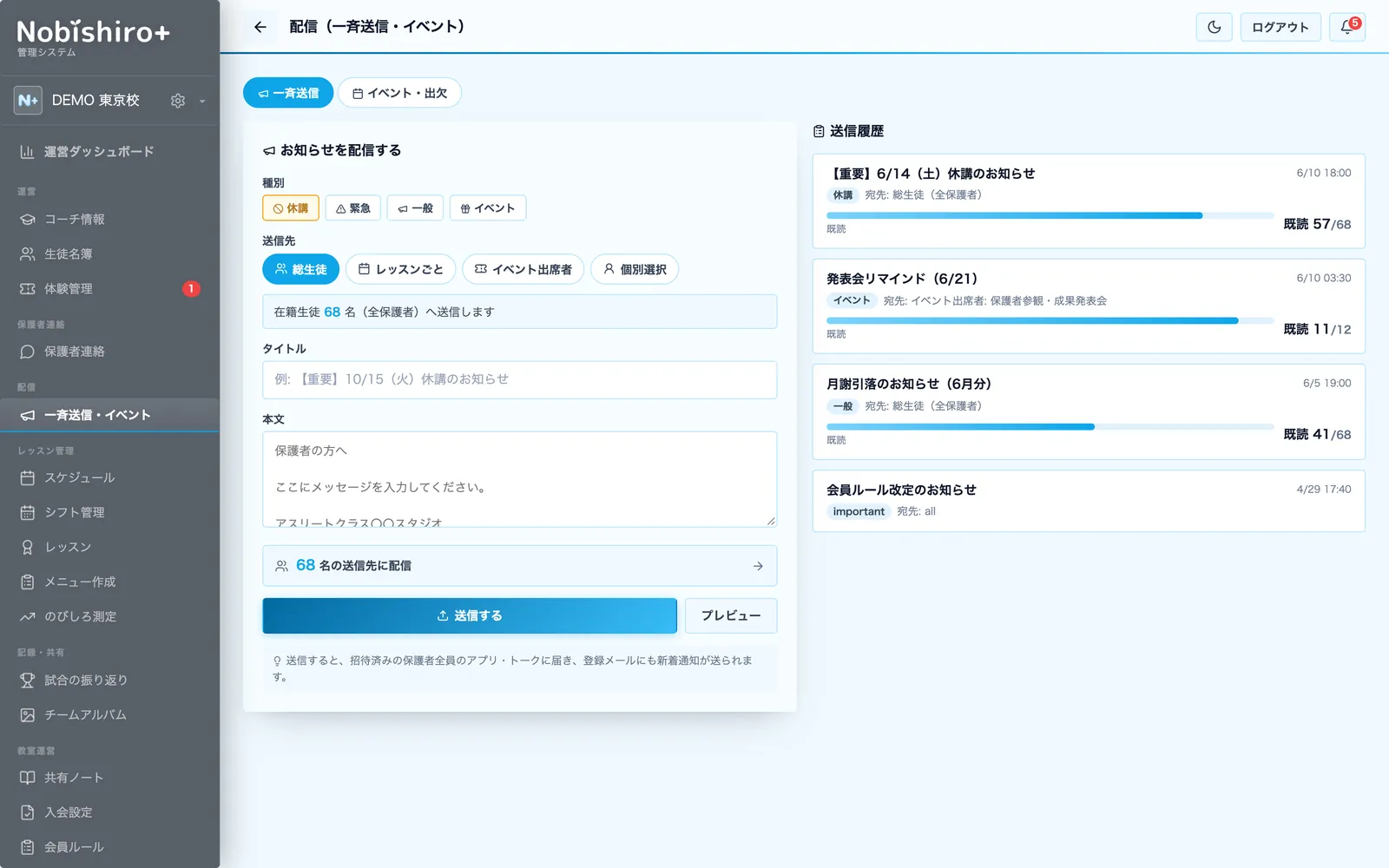Toggle dark mode with the moon icon
The image size is (1389, 868).
(x=1215, y=27)
